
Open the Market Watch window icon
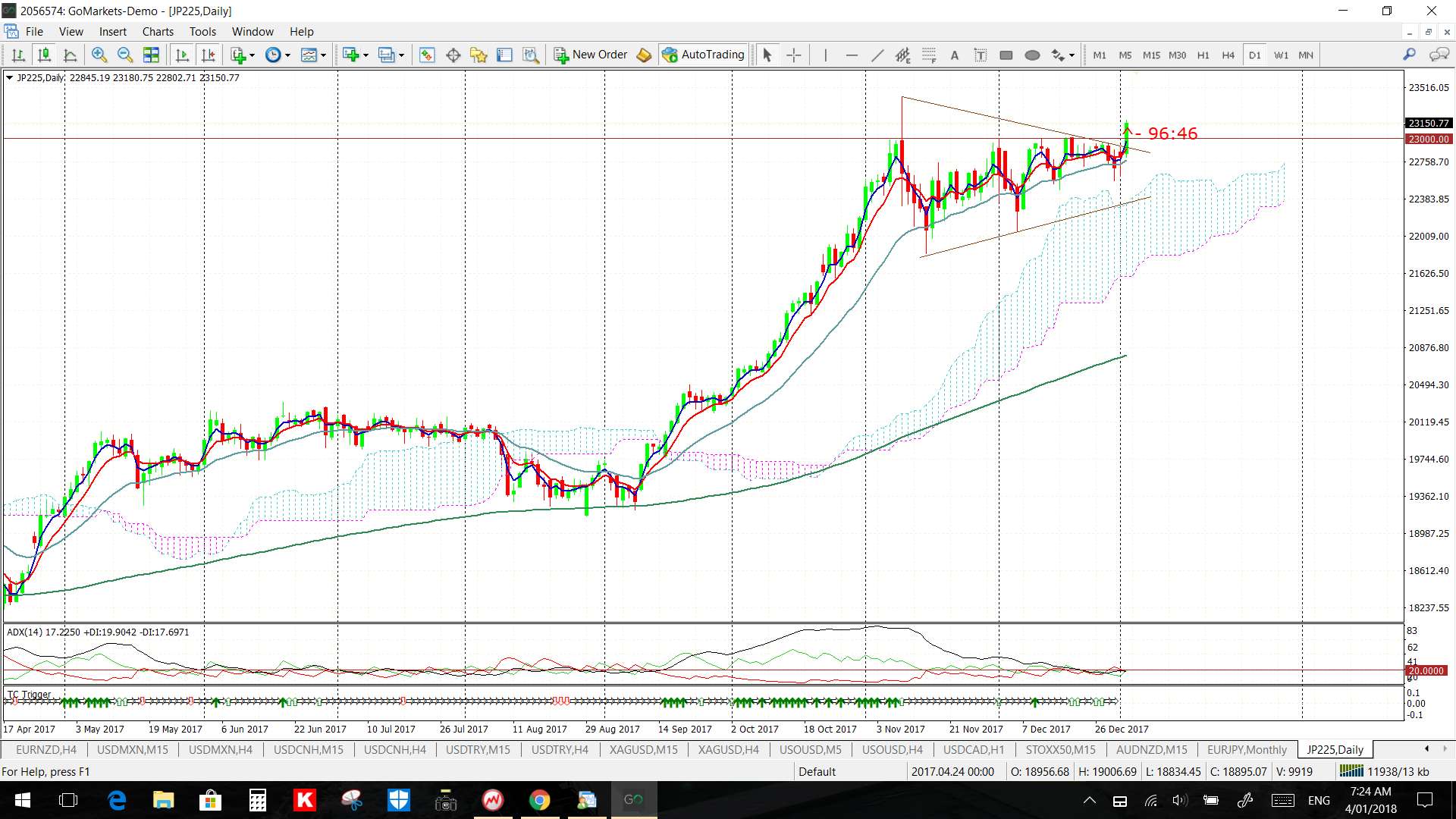427,55
